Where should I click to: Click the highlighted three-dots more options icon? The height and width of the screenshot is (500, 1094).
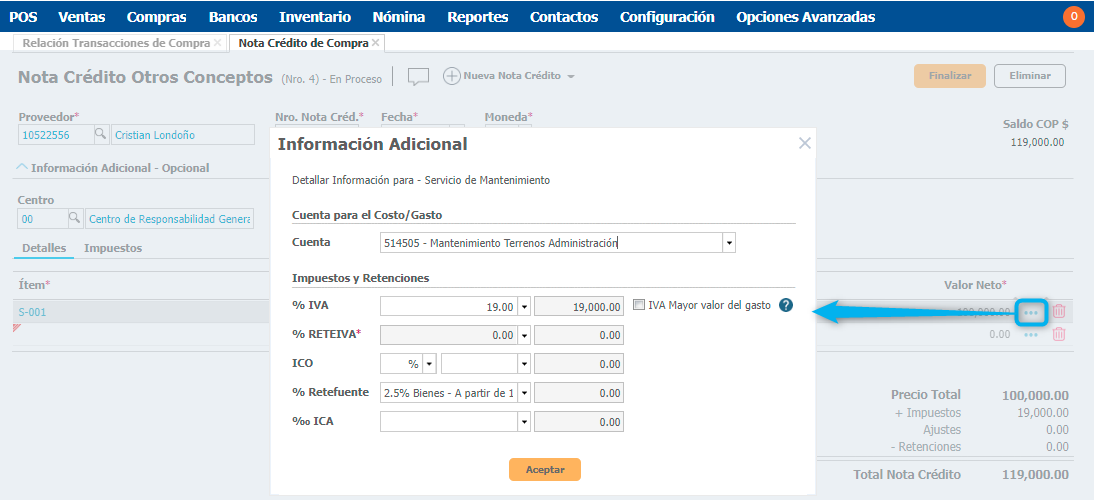pyautogui.click(x=1031, y=312)
